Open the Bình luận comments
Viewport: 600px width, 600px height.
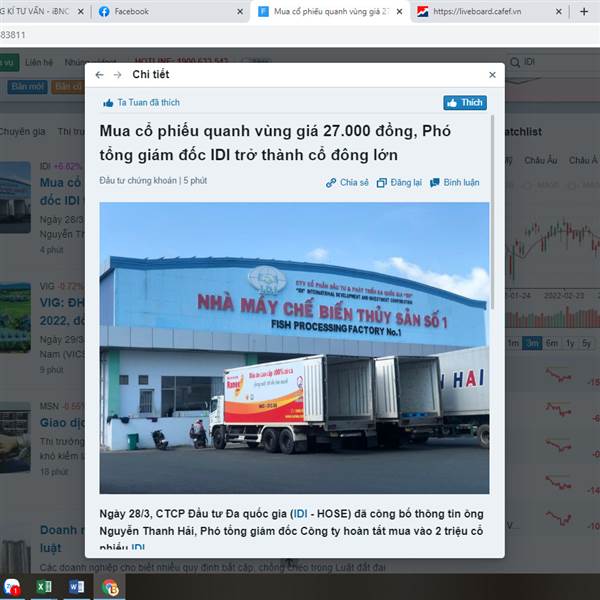(454, 183)
